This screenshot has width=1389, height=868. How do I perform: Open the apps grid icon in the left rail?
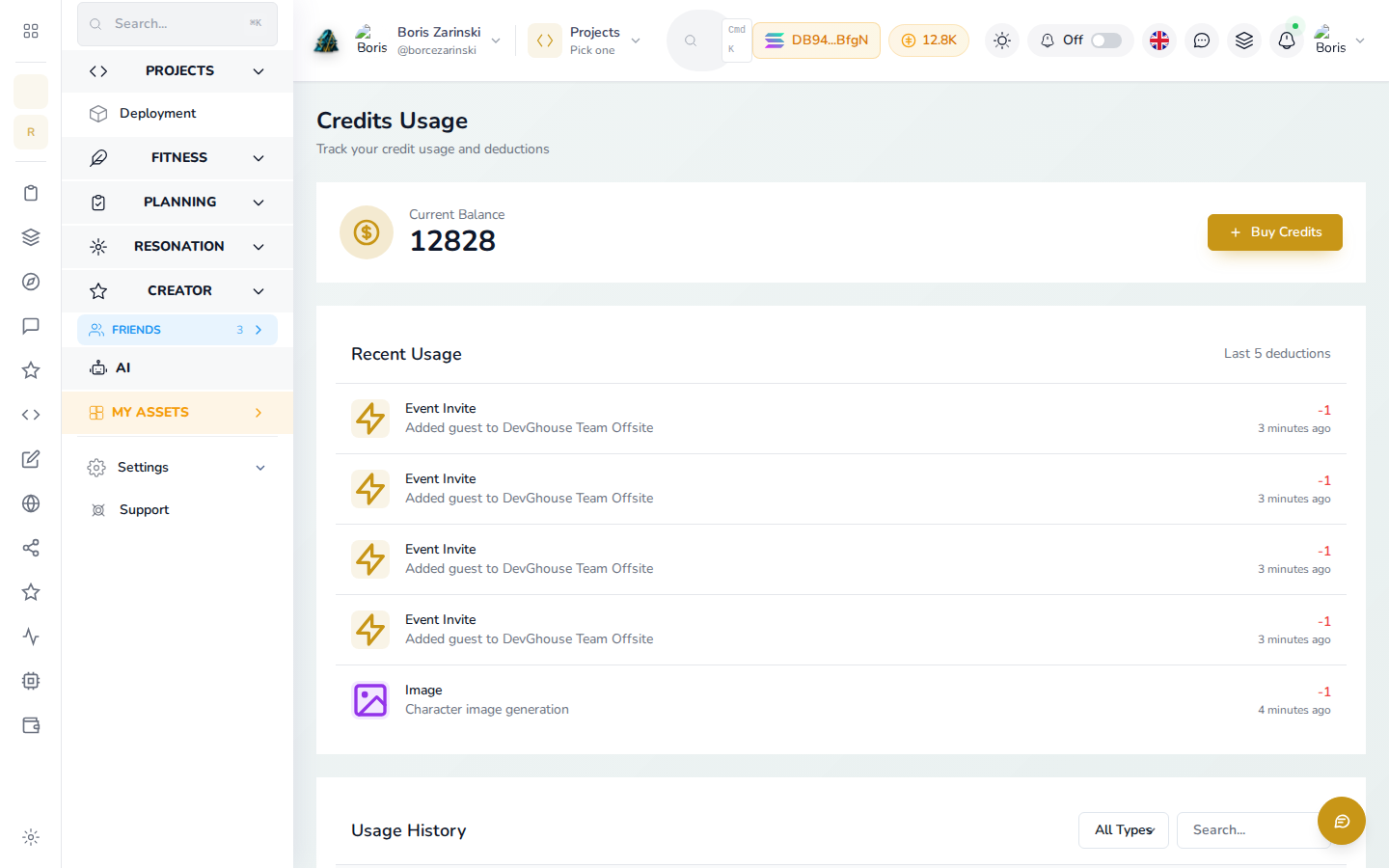coord(31,31)
